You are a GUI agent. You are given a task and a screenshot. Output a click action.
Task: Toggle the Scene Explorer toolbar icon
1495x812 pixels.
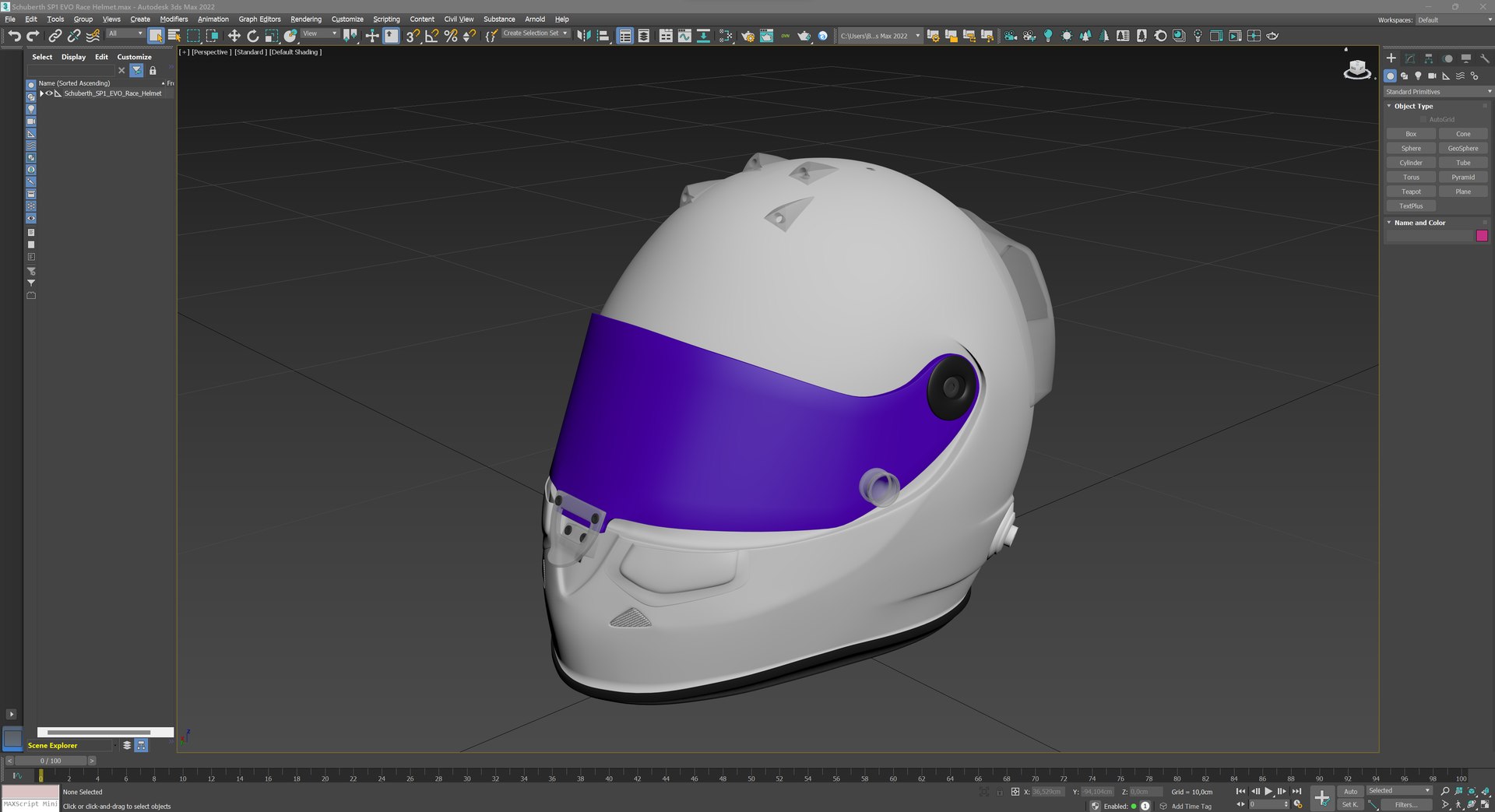coord(624,36)
